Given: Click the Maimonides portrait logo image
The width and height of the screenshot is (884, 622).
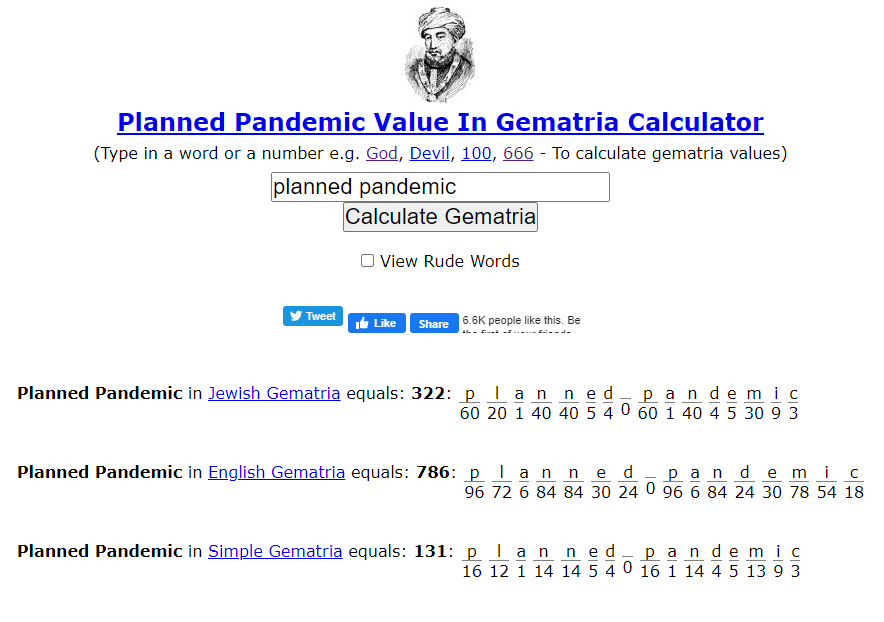Looking at the screenshot, I should (x=440, y=54).
